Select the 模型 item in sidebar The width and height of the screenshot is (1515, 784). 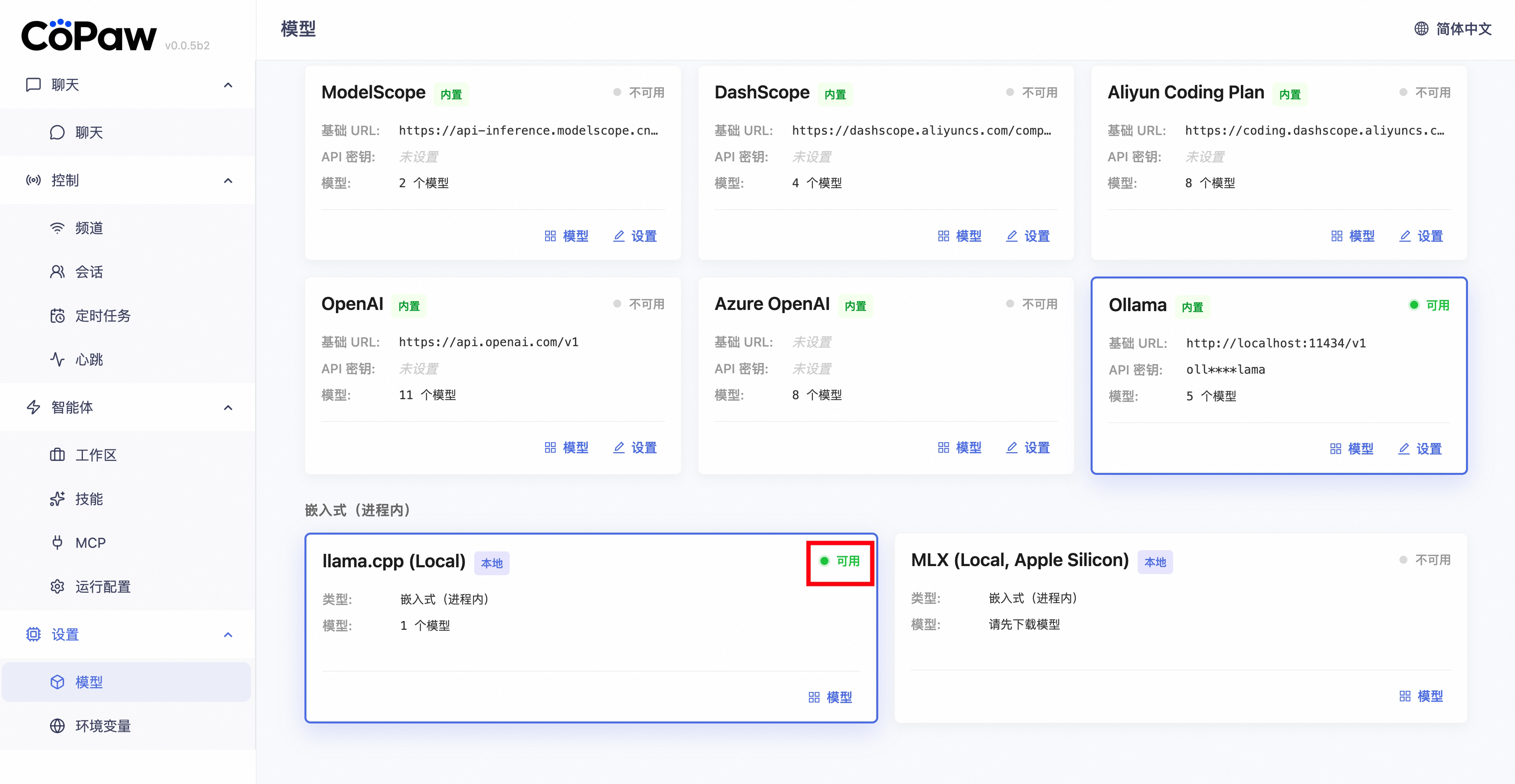(x=88, y=682)
